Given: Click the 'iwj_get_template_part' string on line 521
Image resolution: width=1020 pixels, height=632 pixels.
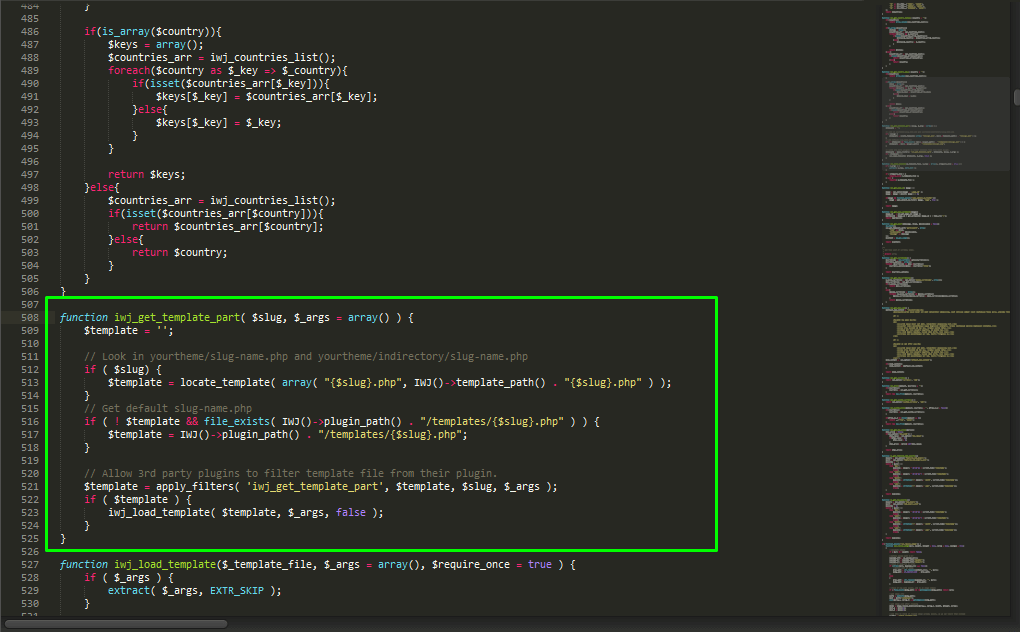Looking at the screenshot, I should tap(315, 486).
